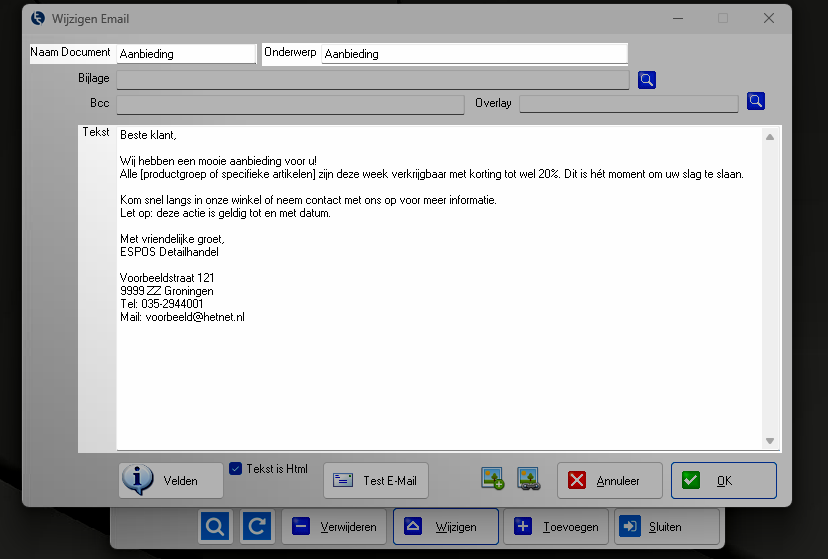Confirm with the OK button
This screenshot has height=559, width=828.
click(723, 480)
